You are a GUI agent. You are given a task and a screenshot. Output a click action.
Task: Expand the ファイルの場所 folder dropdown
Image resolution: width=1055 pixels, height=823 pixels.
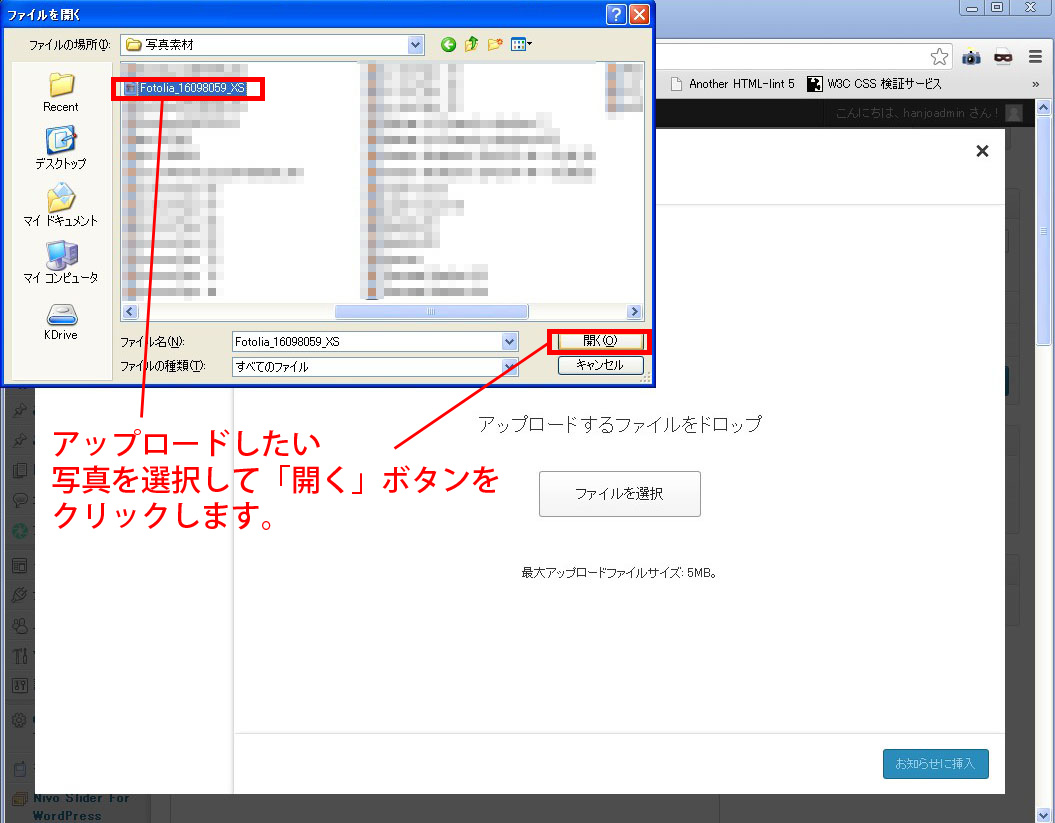coord(415,44)
